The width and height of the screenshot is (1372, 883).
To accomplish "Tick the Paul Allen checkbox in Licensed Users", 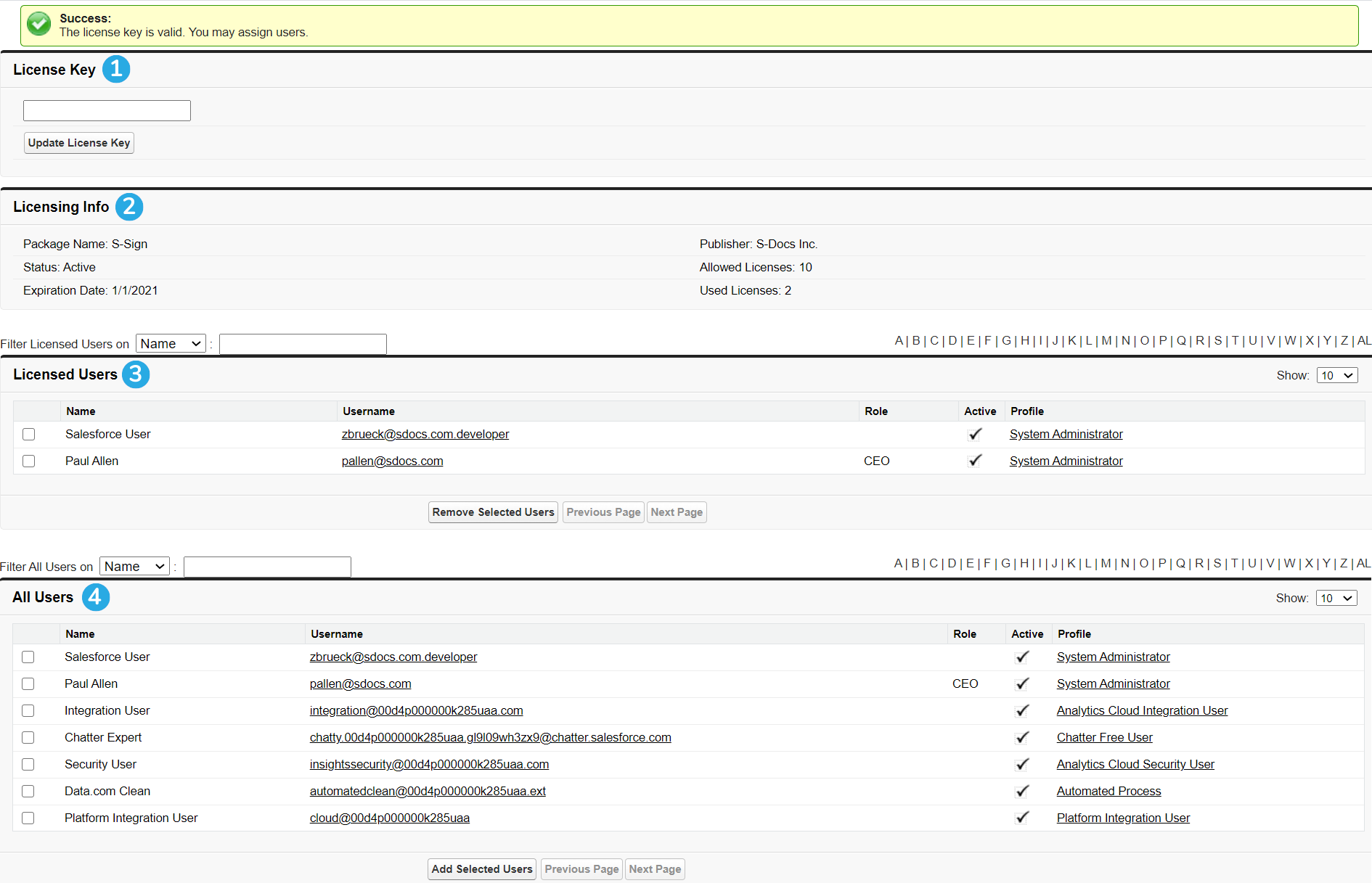I will point(29,461).
